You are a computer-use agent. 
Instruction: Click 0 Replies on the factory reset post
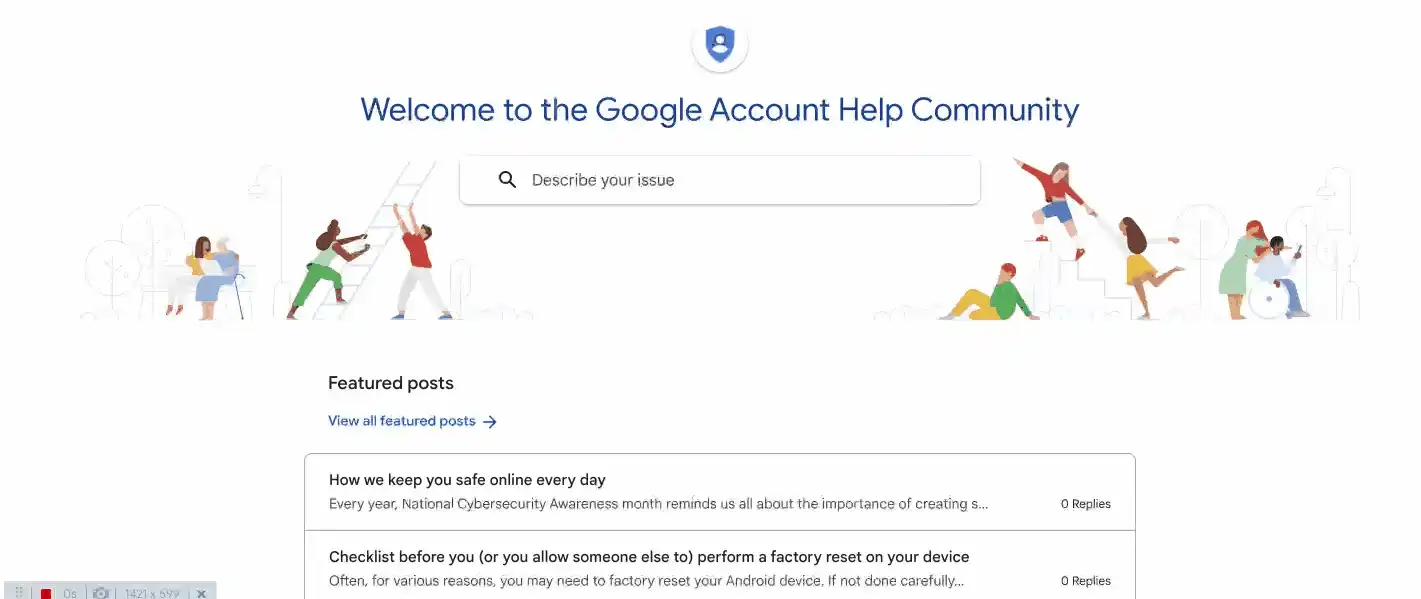point(1086,580)
